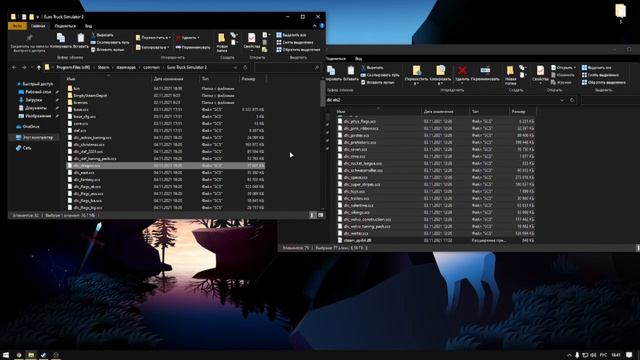Switch to Главная tab in Euro Truck Simulator 2 window
Image resolution: width=640 pixels, height=360 pixels.
[38, 26]
